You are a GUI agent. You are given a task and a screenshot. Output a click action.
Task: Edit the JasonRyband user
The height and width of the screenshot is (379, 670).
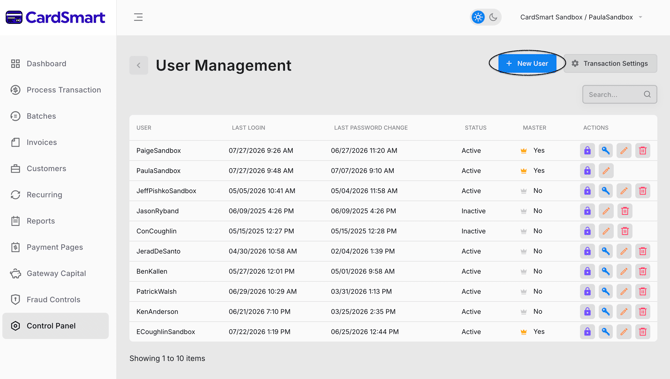(605, 211)
